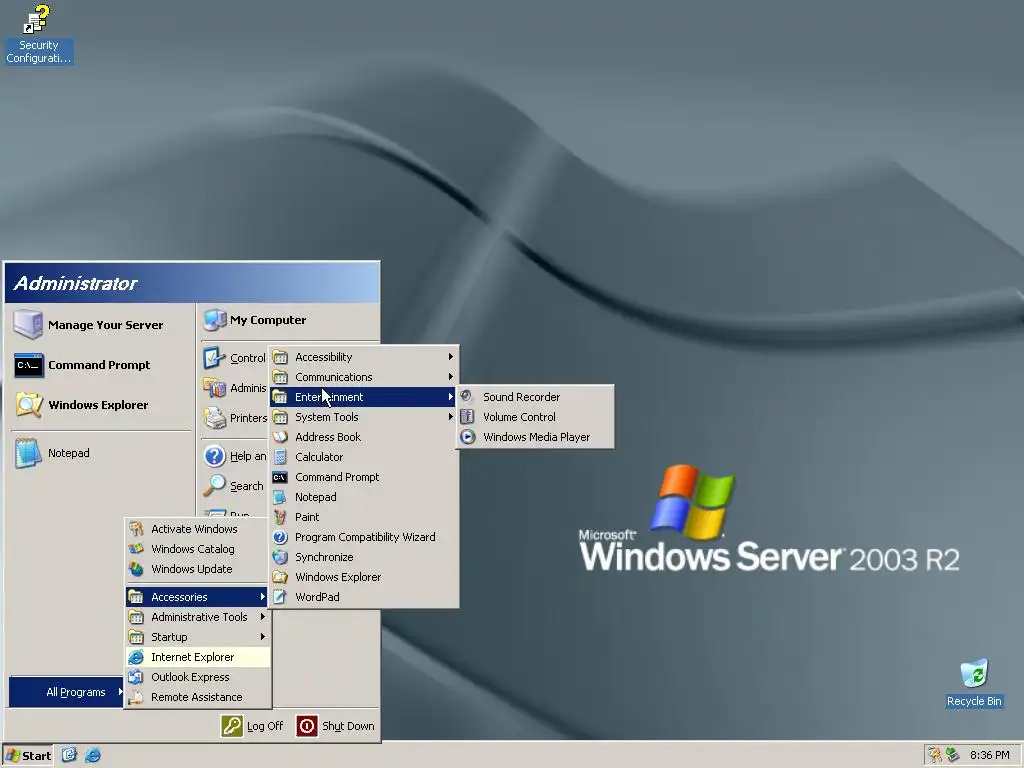Open WordPad from Accessories menu
This screenshot has height=768, width=1024.
pos(364,597)
